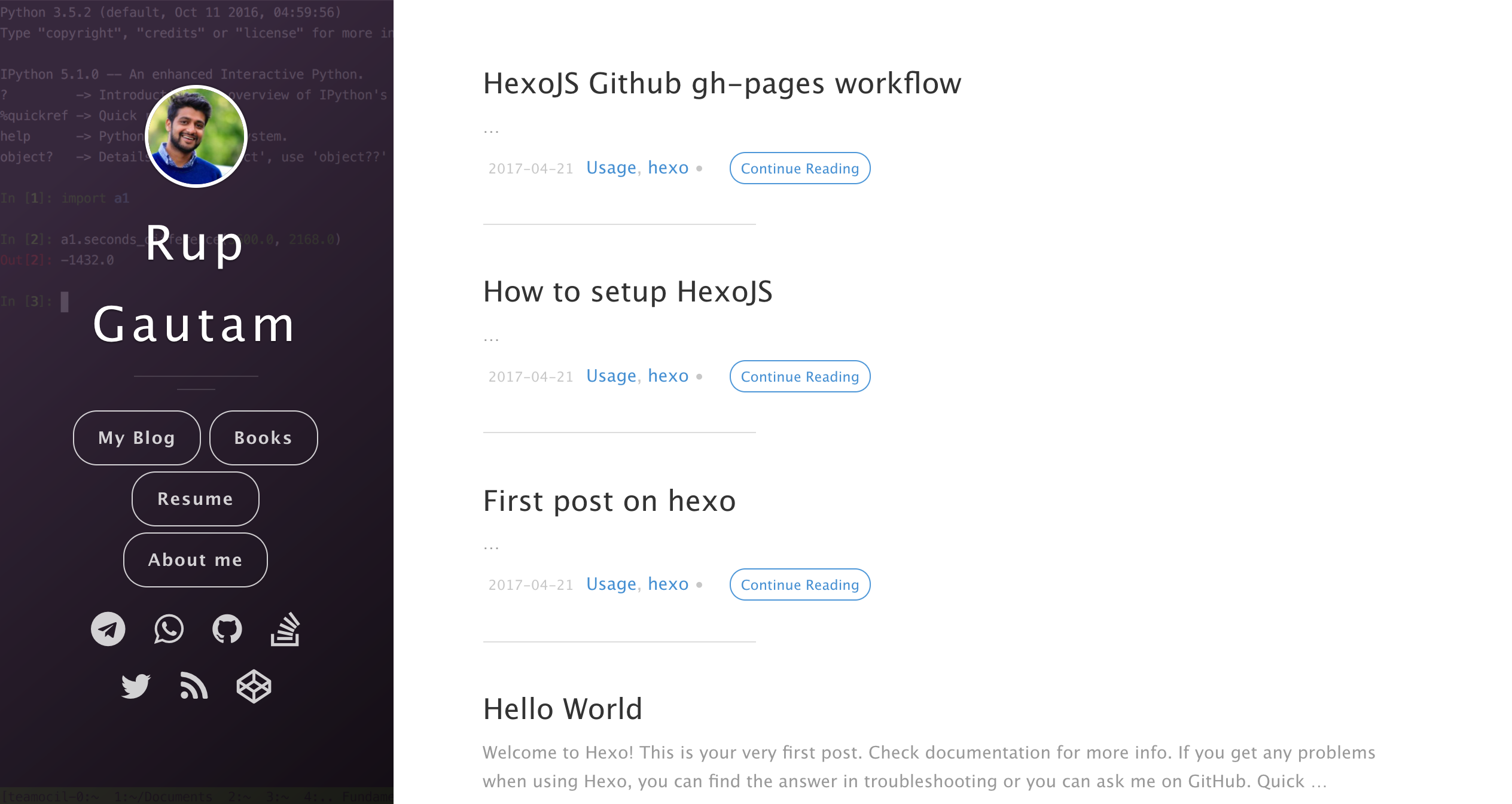Image resolution: width=1512 pixels, height=804 pixels.
Task: Open the Telegram social icon
Action: (108, 629)
